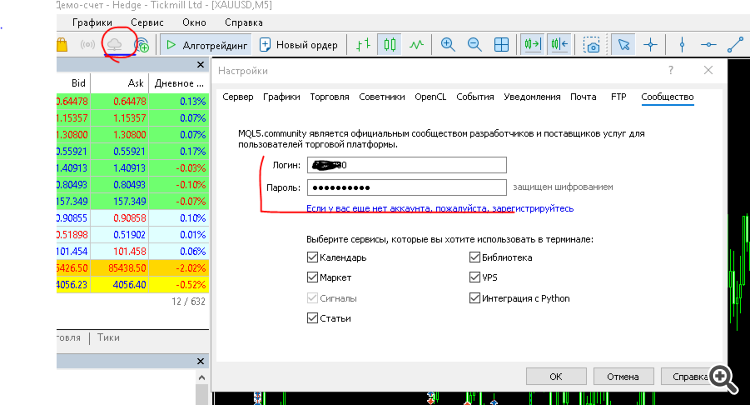Image resolution: width=750 pixels, height=405 pixels.
Task: Tile windows using the grid icon
Action: point(501,45)
